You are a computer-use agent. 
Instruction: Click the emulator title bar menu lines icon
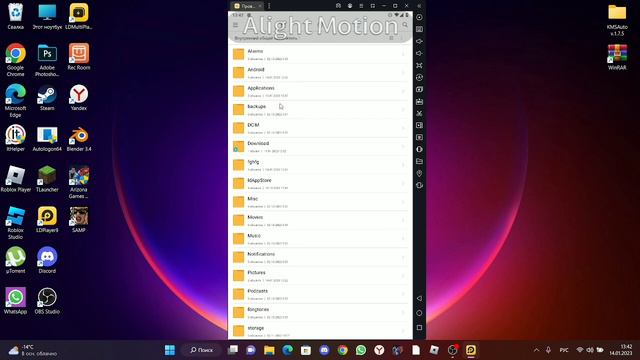click(x=361, y=6)
